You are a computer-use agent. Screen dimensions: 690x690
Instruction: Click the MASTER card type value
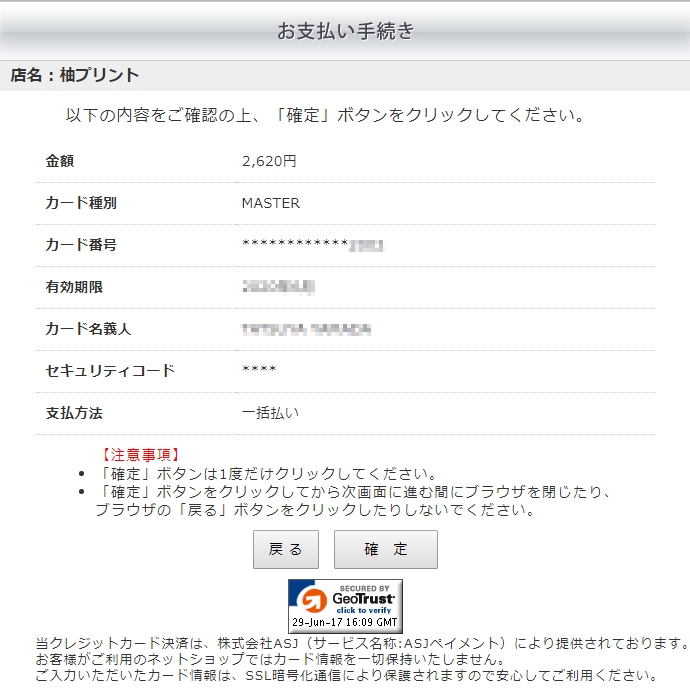[x=271, y=203]
